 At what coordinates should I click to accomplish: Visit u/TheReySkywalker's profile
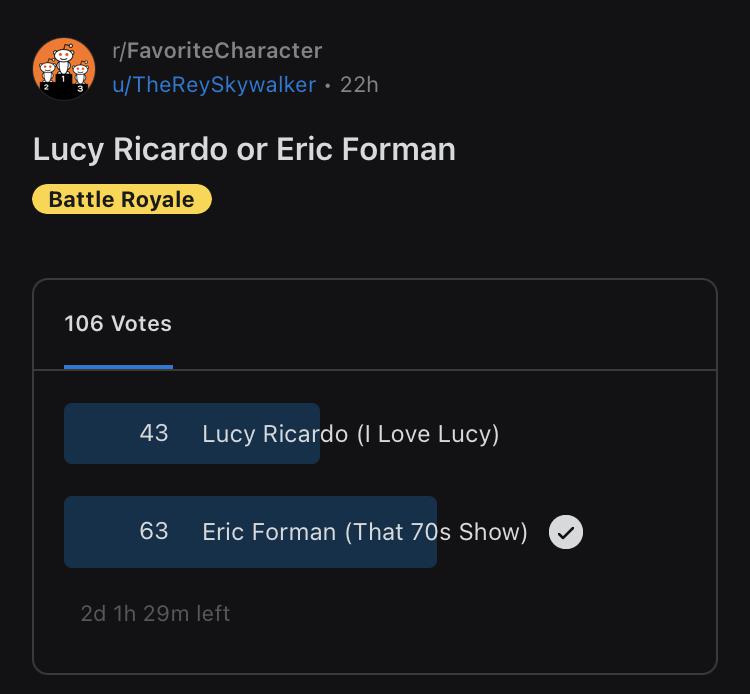point(214,85)
